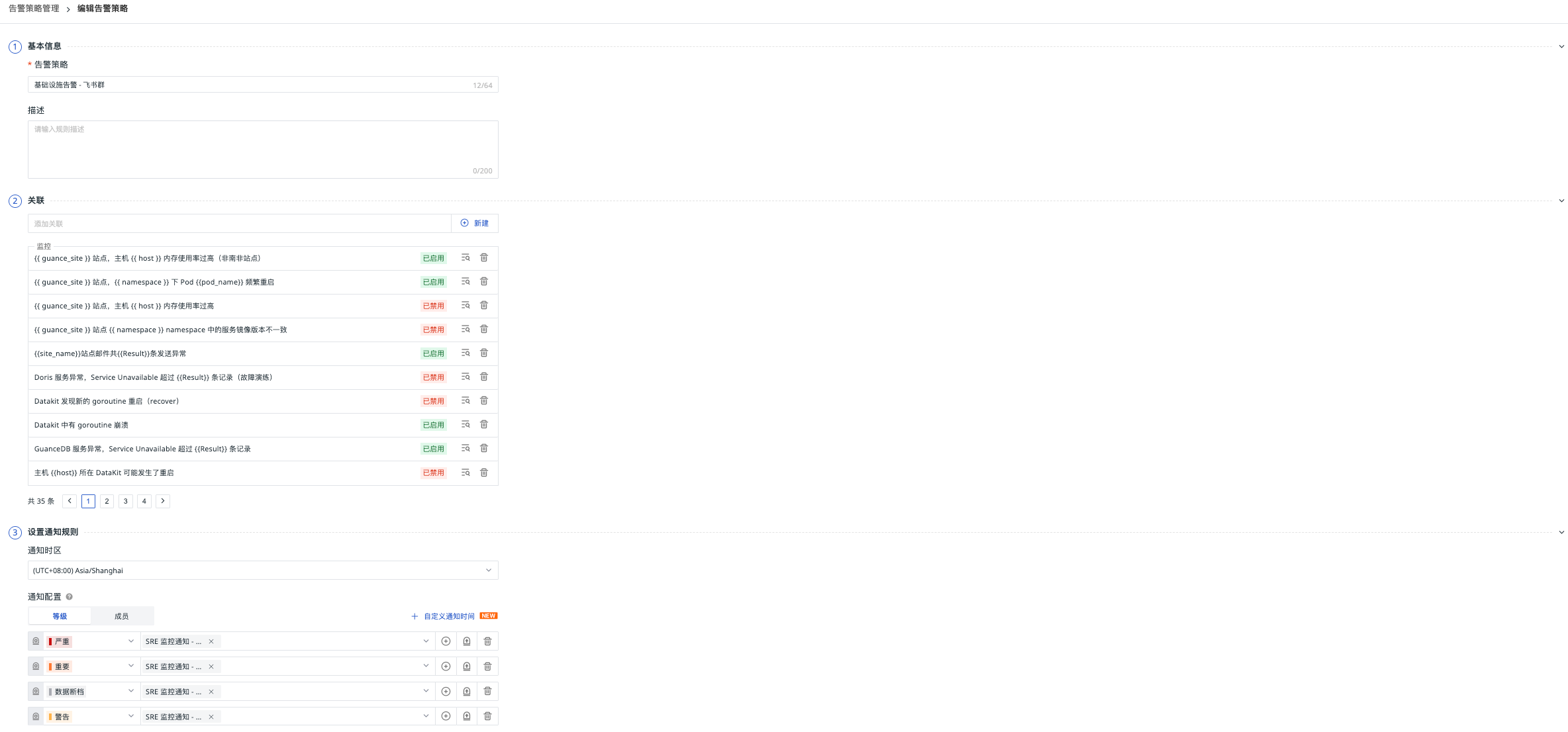Go to page 3 of monitors
The width and height of the screenshot is (1568, 732).
click(x=125, y=501)
